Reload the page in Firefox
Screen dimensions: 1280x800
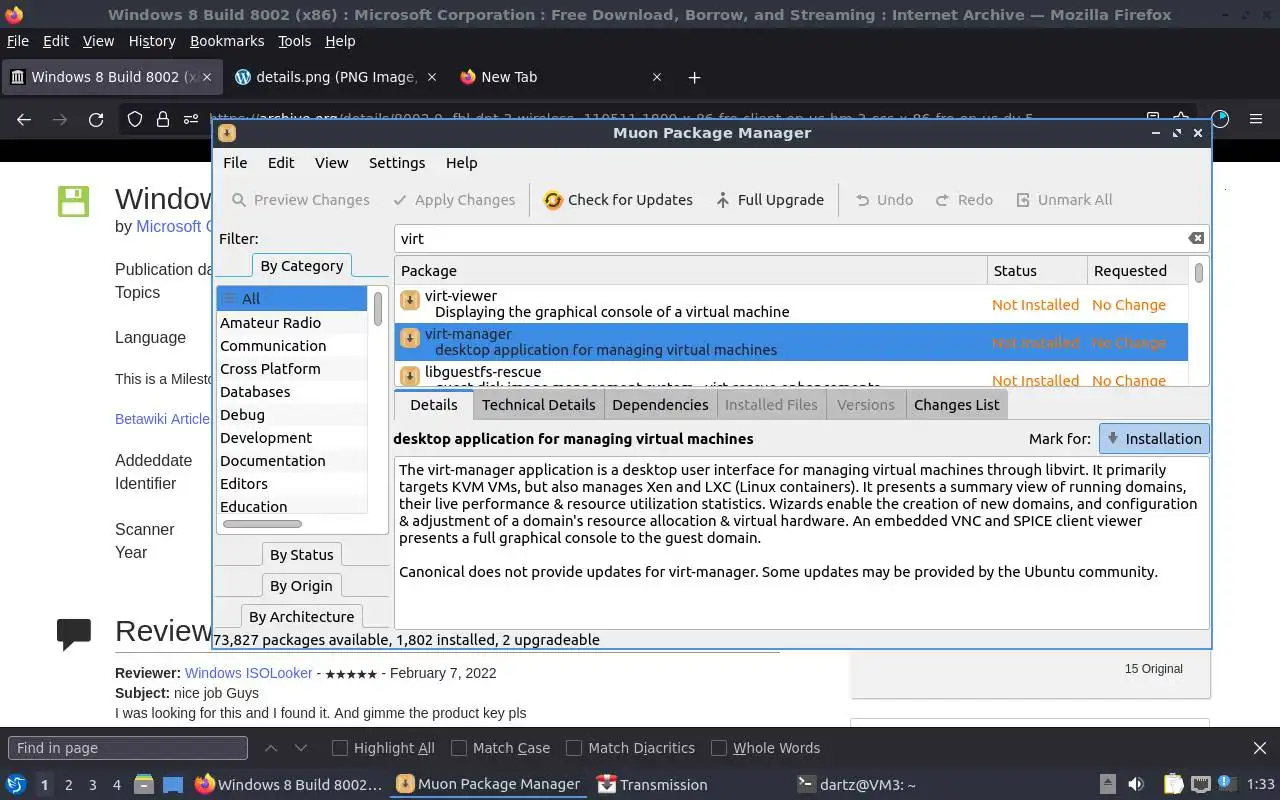pyautogui.click(x=96, y=119)
